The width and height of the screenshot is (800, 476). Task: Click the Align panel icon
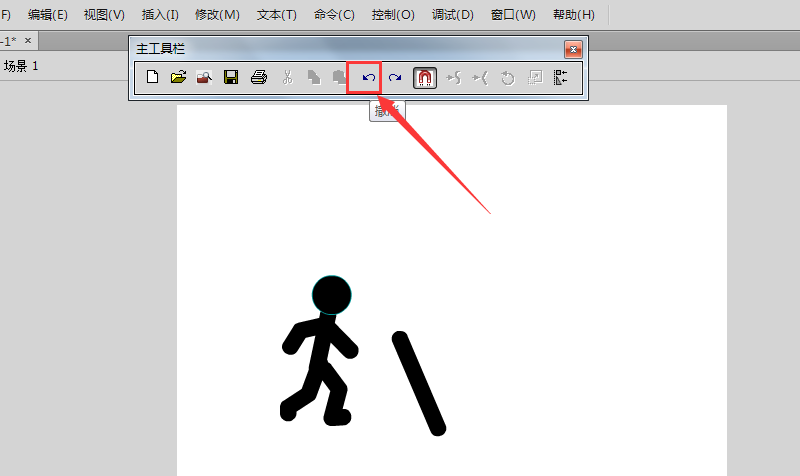coord(561,78)
